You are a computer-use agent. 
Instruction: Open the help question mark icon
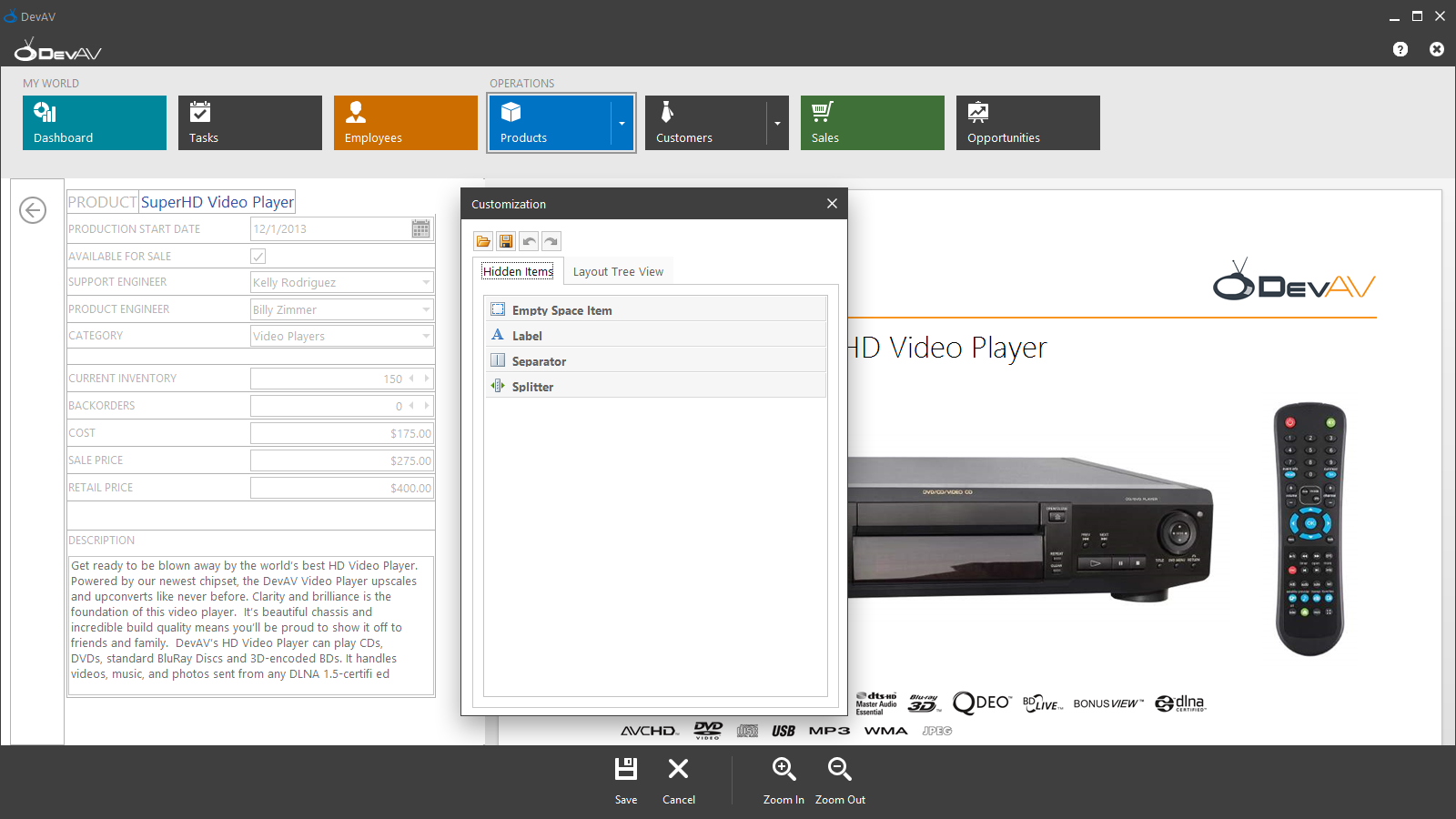(1400, 49)
